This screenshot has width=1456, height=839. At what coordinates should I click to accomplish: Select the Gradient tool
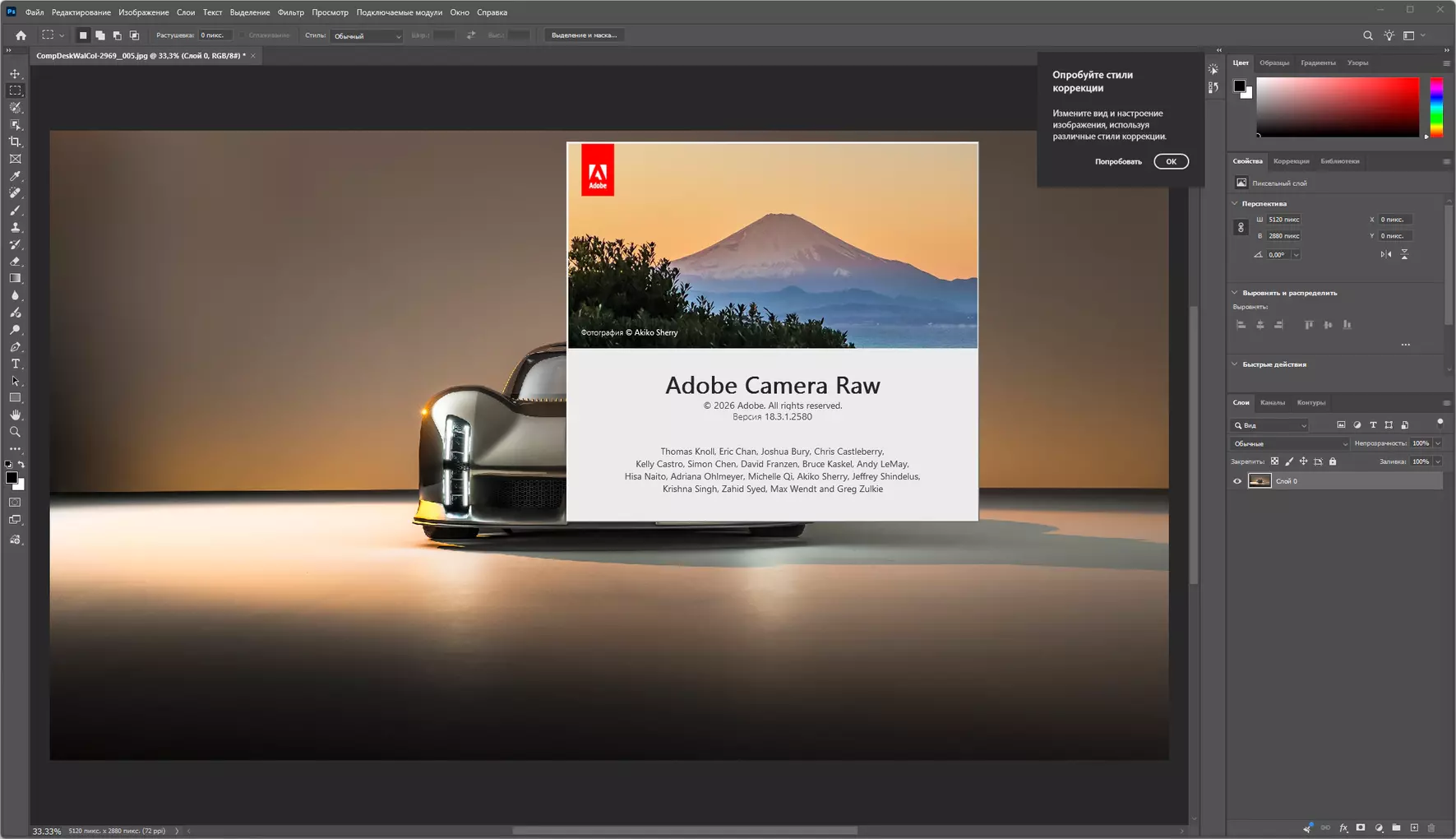(x=15, y=278)
